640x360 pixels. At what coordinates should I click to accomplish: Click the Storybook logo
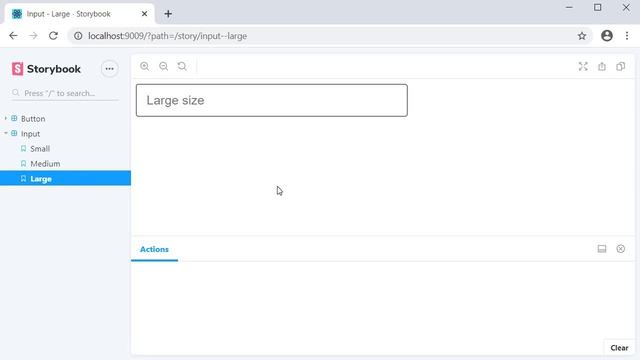tap(46, 69)
